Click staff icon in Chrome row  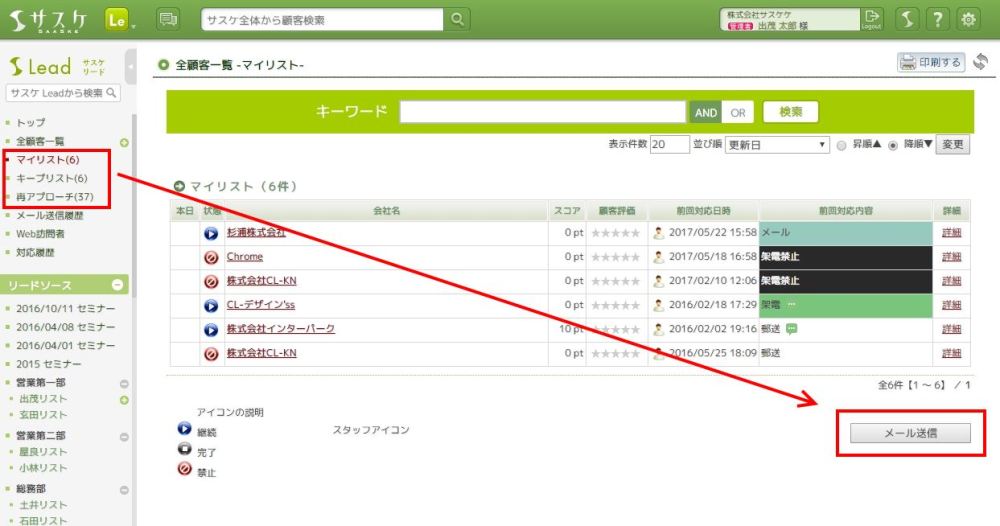click(x=659, y=257)
